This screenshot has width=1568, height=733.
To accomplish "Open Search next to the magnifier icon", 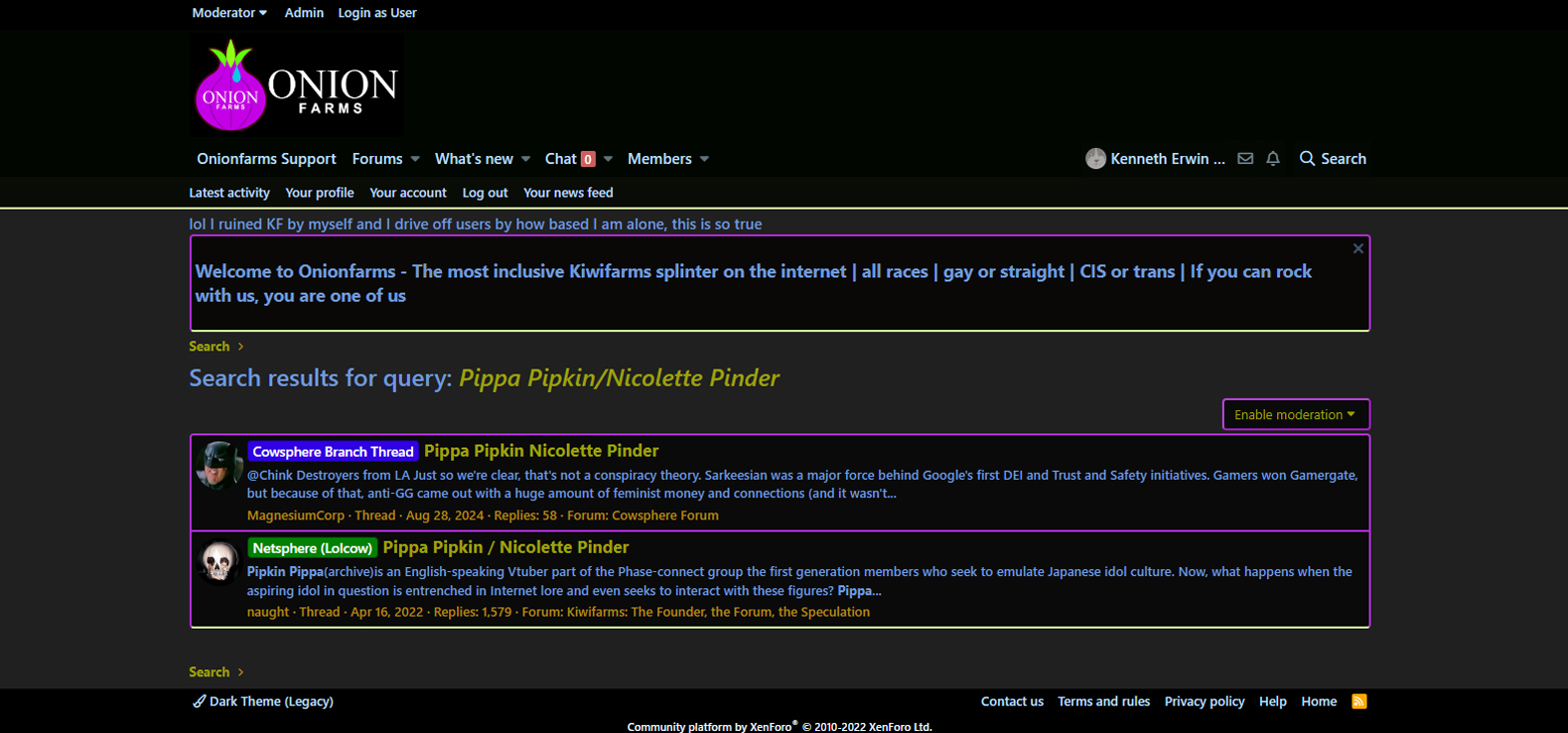I will coord(1333,159).
